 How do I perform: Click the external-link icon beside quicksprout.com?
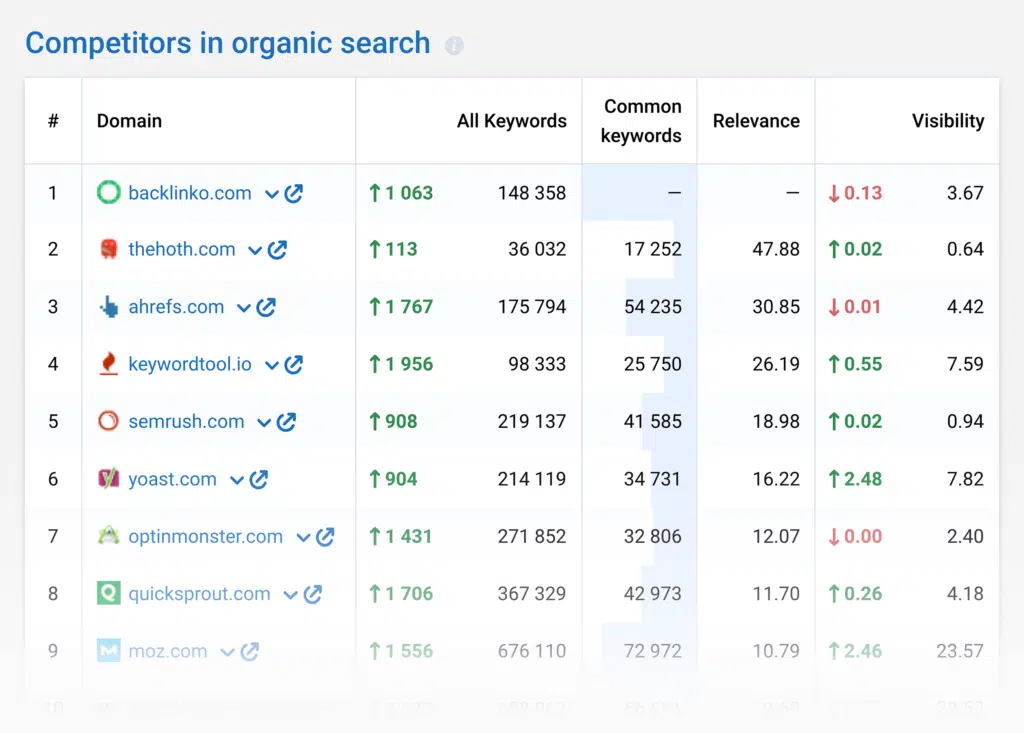click(313, 594)
